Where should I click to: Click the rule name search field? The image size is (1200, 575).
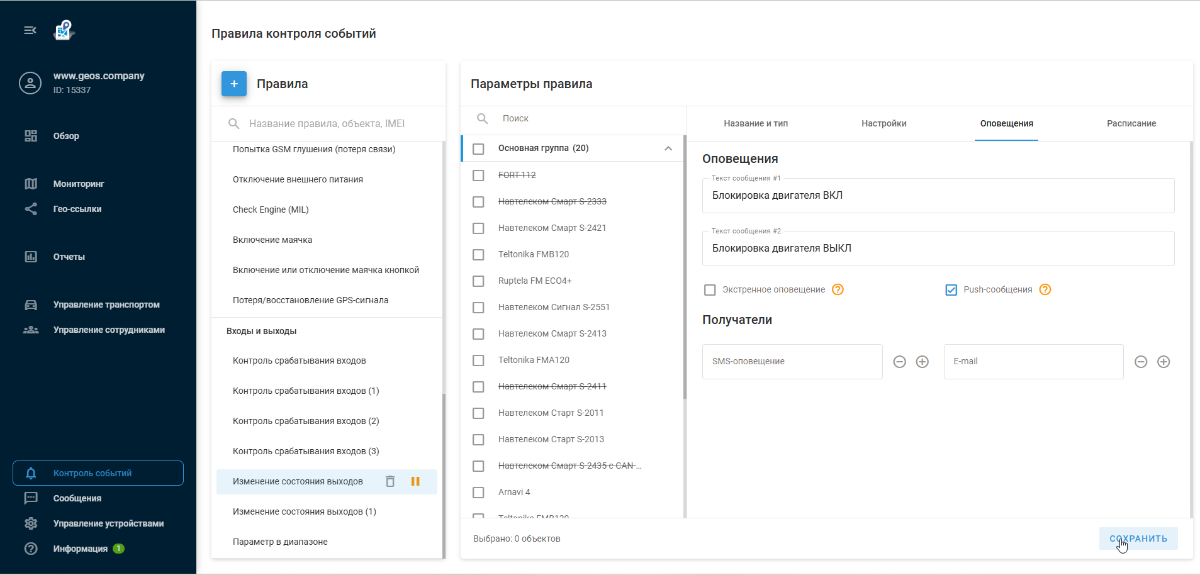pyautogui.click(x=327, y=124)
